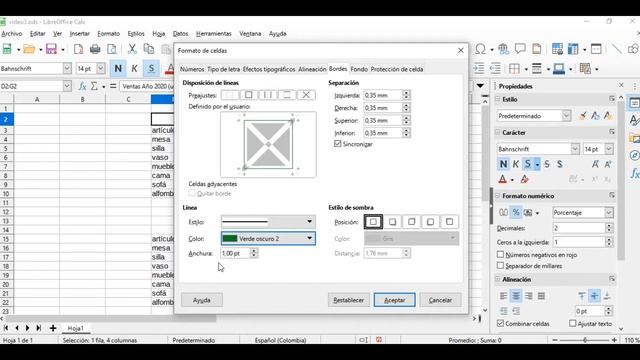Open the line Color Verde oscuro 2 dropdown
Viewport: 640px width, 360px height.
coord(268,238)
